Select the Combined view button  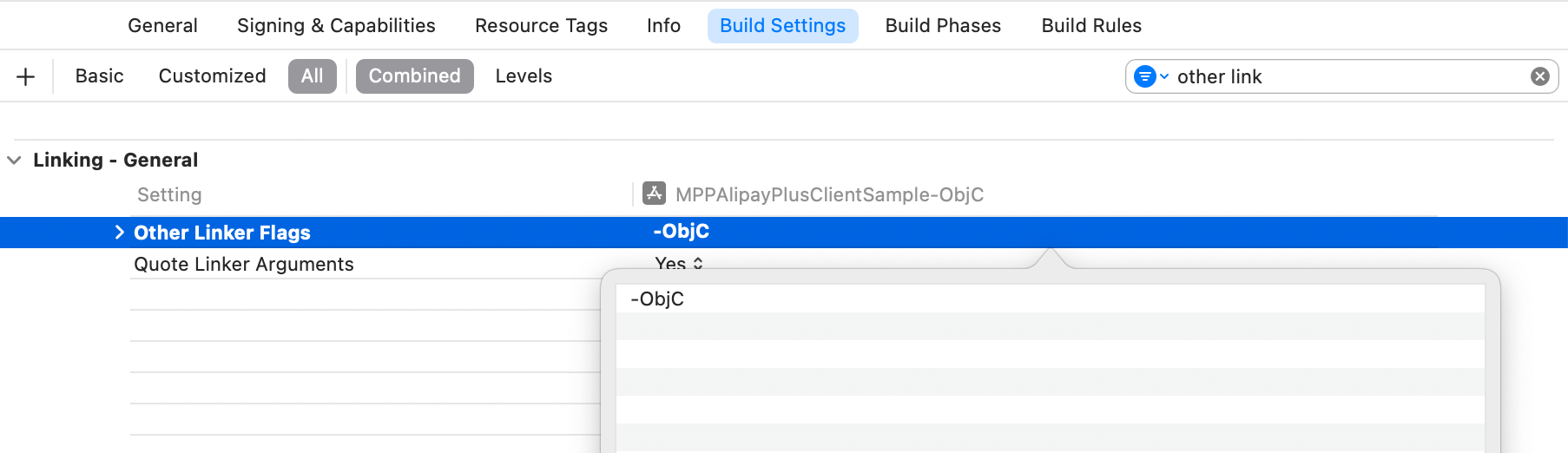click(414, 76)
